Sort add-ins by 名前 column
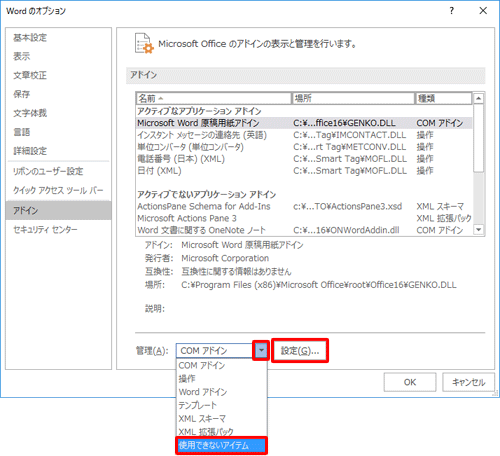This screenshot has height=456, width=500. point(214,98)
